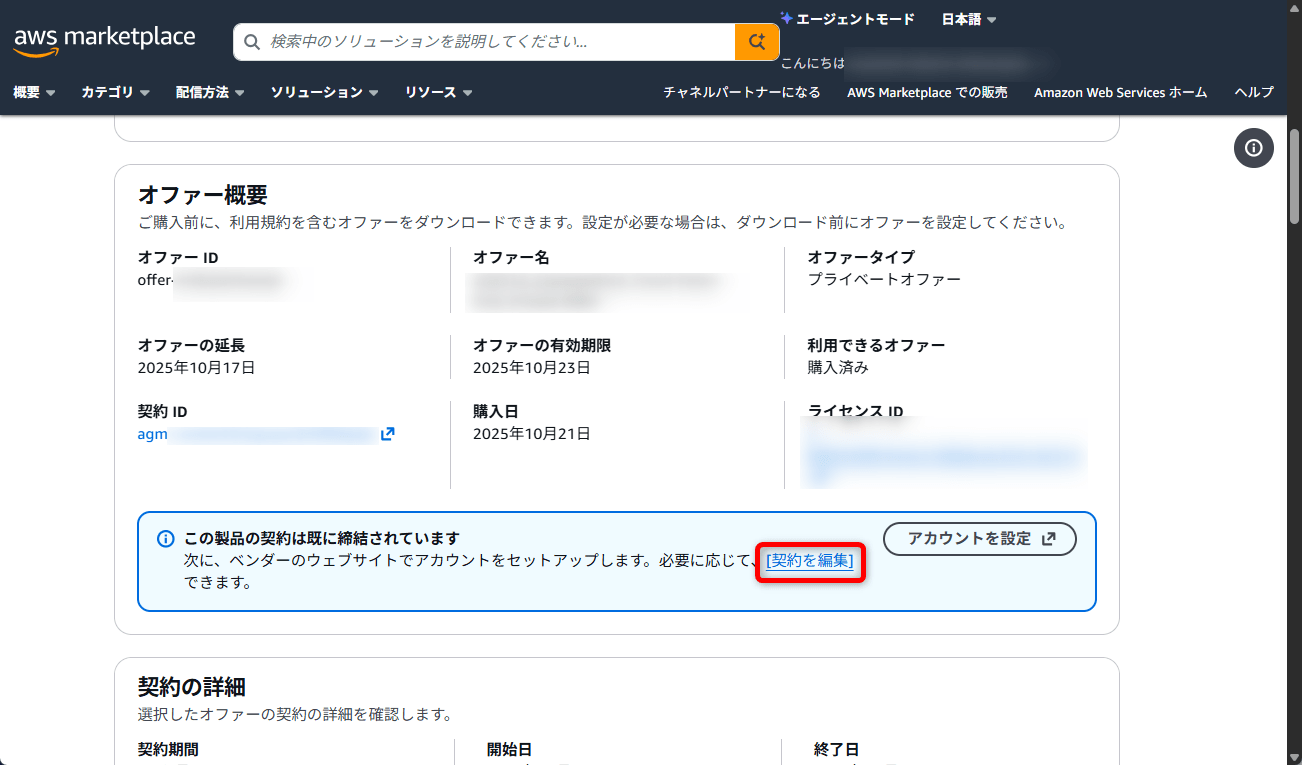Open the ヘルプ menu item
1302x765 pixels.
tap(1254, 92)
